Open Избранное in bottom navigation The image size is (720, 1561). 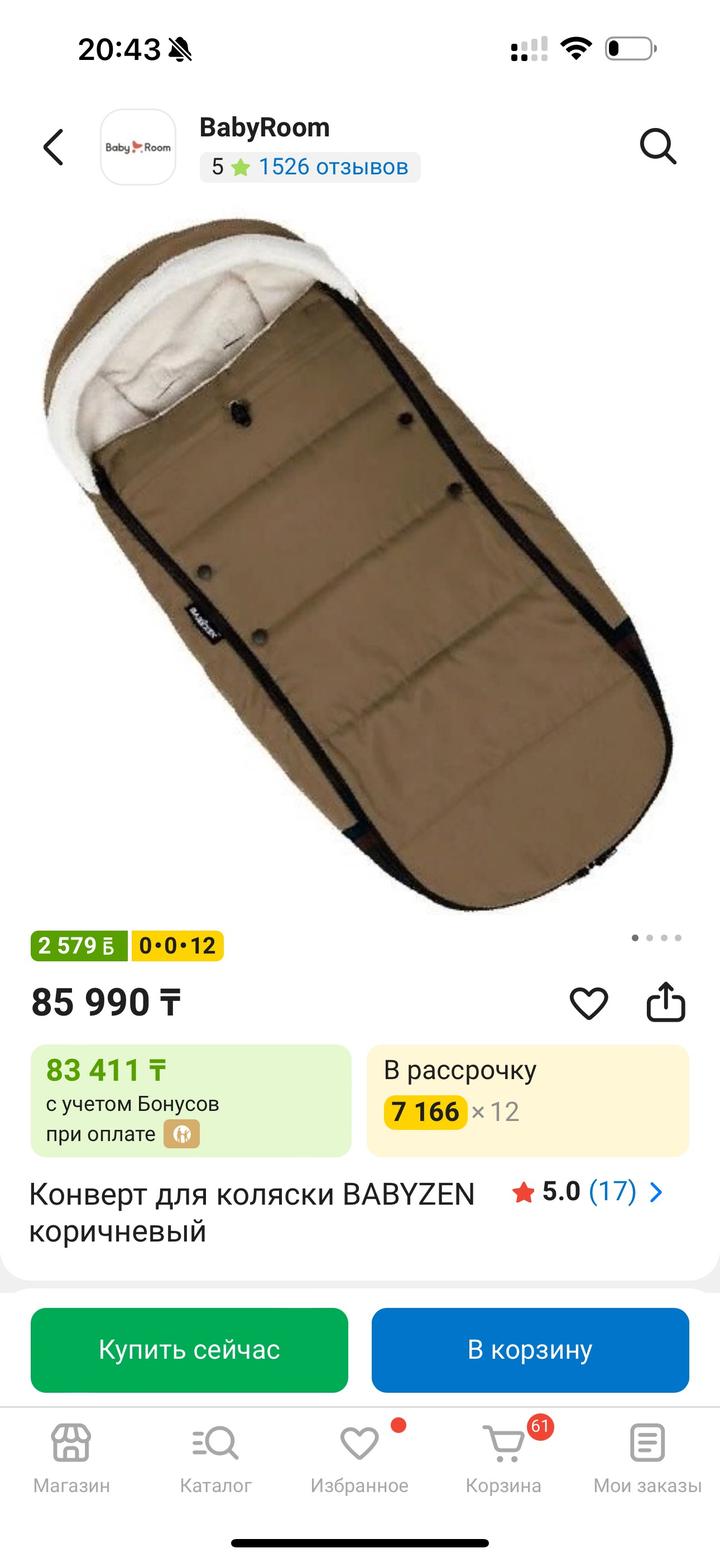pos(360,1459)
